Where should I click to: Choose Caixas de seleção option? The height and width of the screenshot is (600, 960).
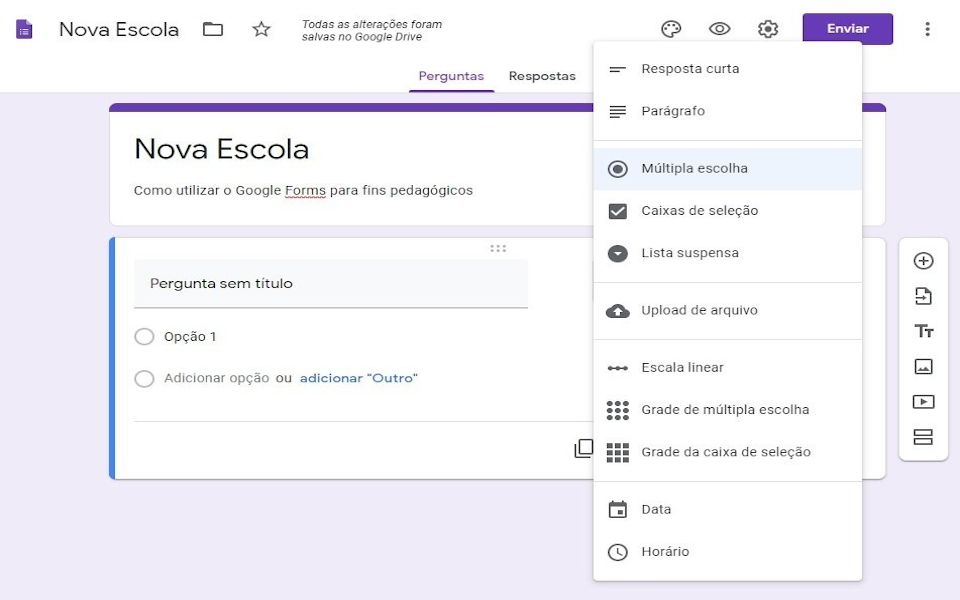pos(727,211)
